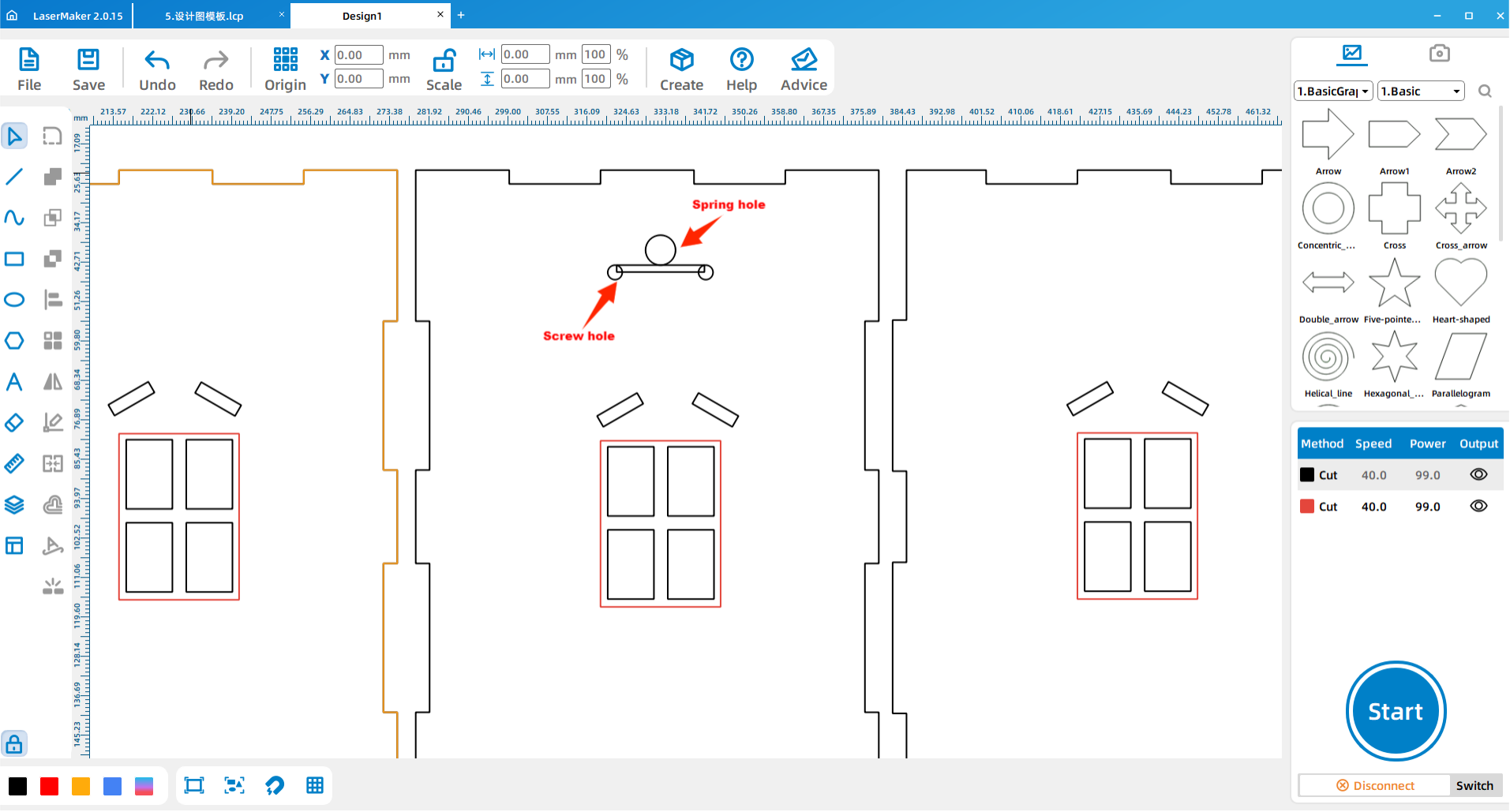1510x812 pixels.
Task: Open the Create tool
Action: [x=681, y=69]
